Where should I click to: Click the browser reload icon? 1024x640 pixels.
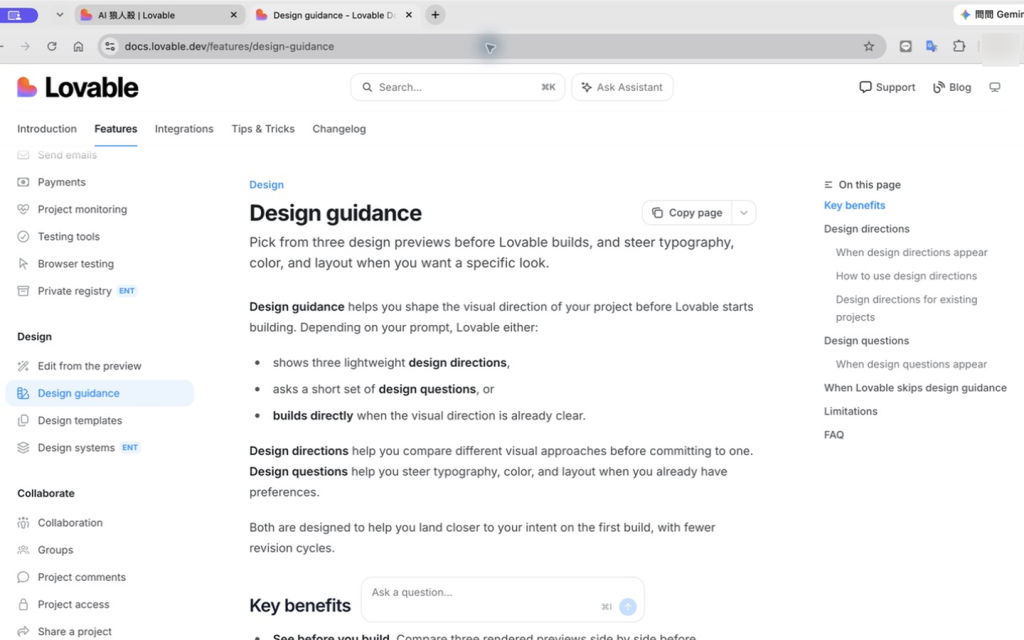point(52,46)
